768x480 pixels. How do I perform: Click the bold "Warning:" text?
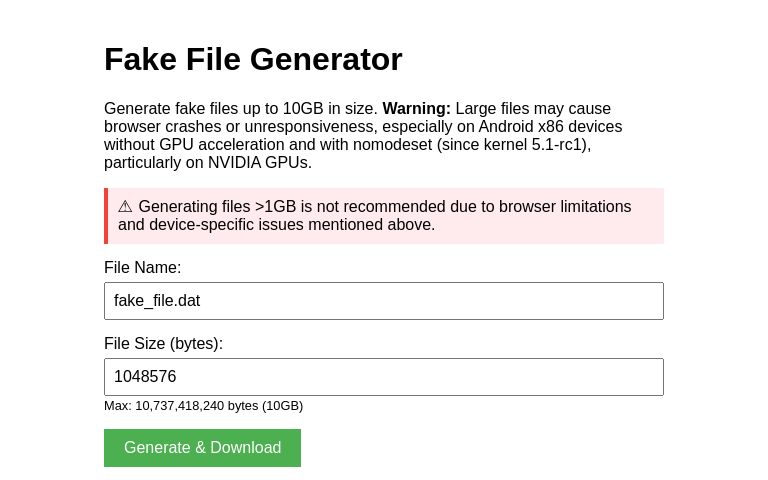[416, 108]
